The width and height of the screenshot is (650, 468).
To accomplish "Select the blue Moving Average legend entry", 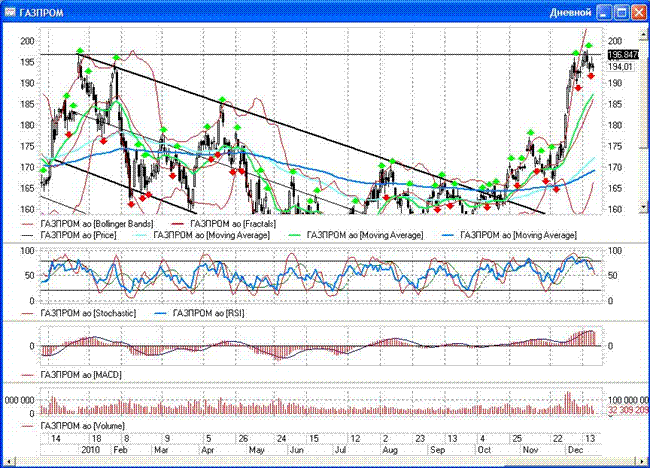I will [x=509, y=235].
